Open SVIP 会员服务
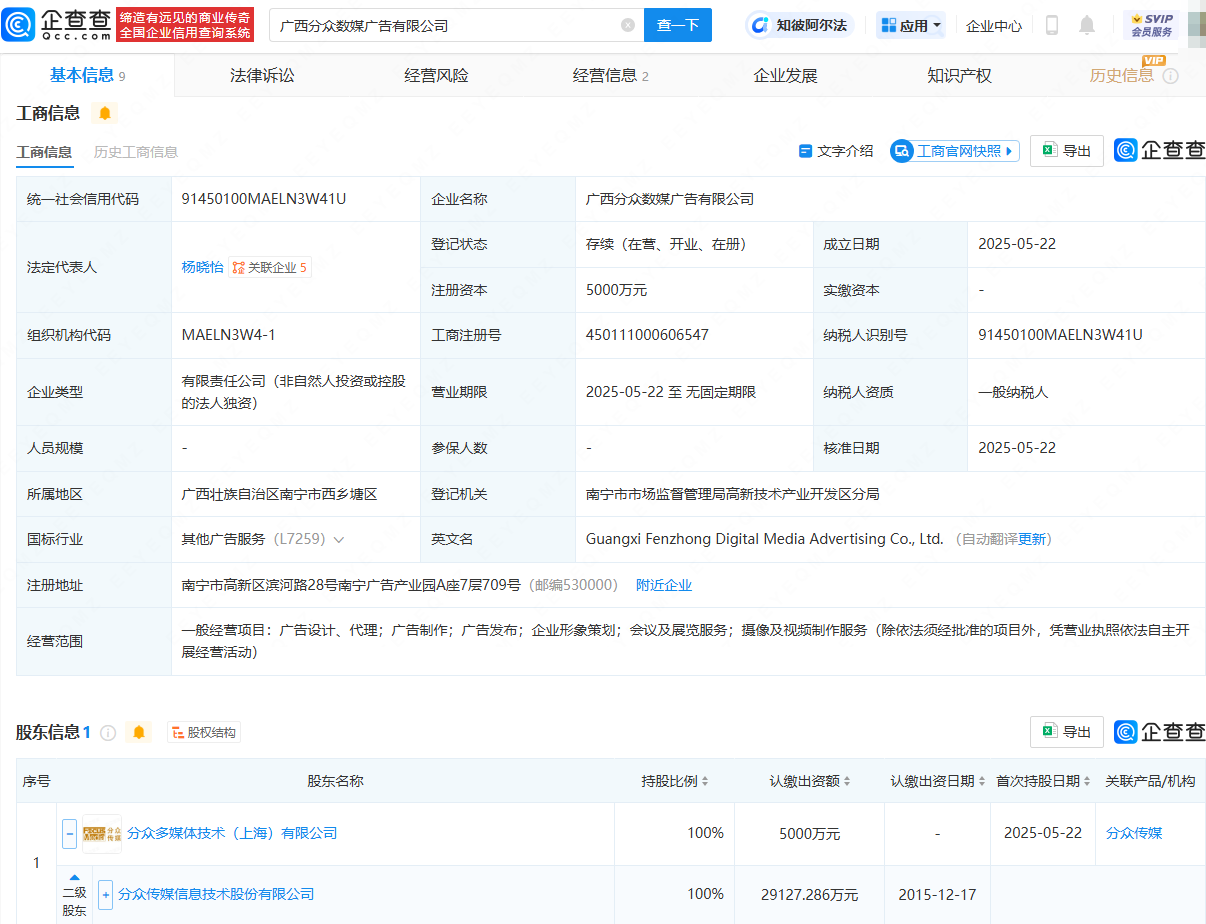Viewport: 1206px width, 924px height. (1151, 25)
